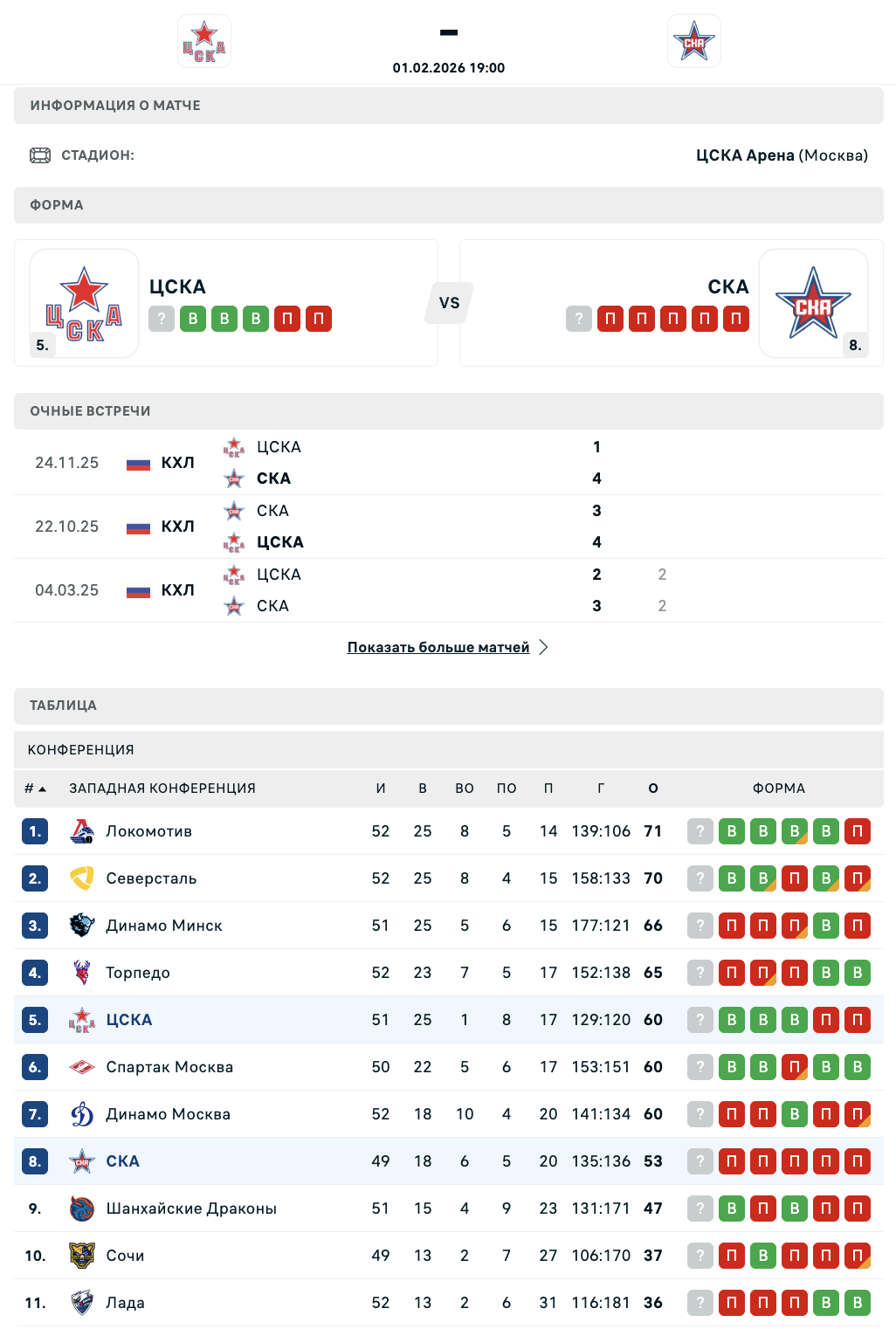Open the 24.11.25 CSKA vs SKA match row
Viewport: 896px width, 1329px height.
pos(349,463)
